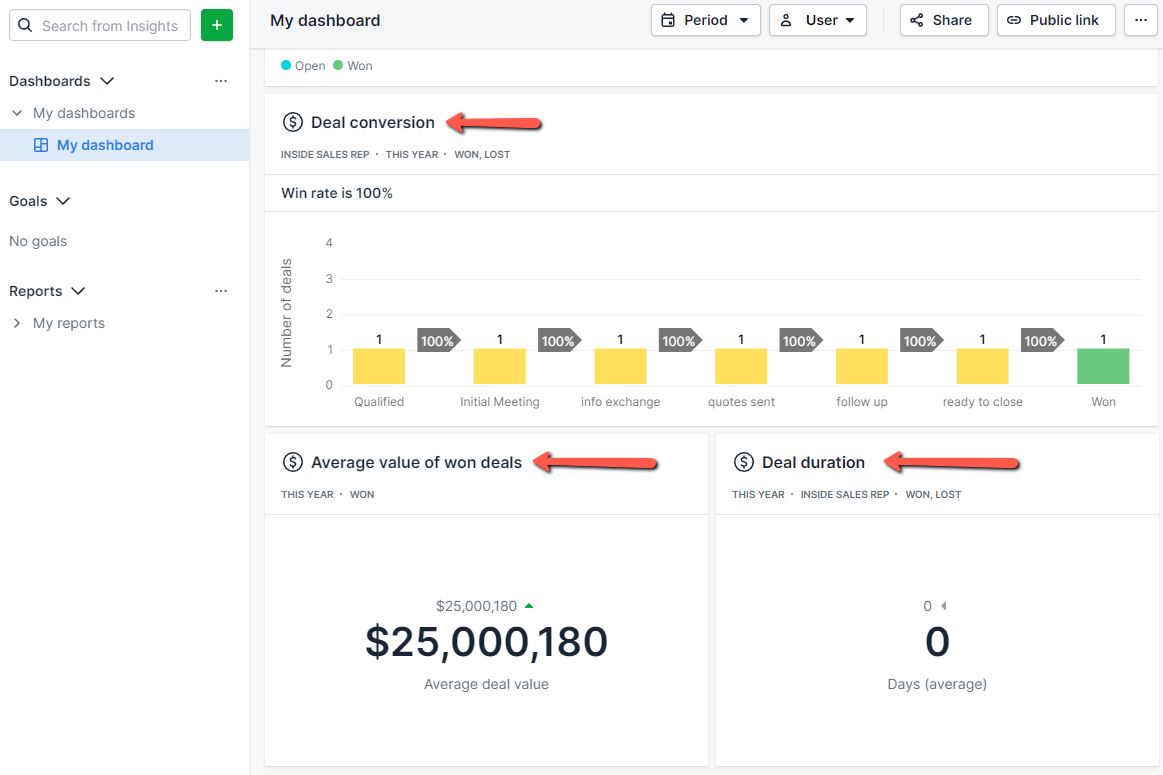Click the Qualified stage yellow bar
The height and width of the screenshot is (775, 1163).
(x=379, y=366)
